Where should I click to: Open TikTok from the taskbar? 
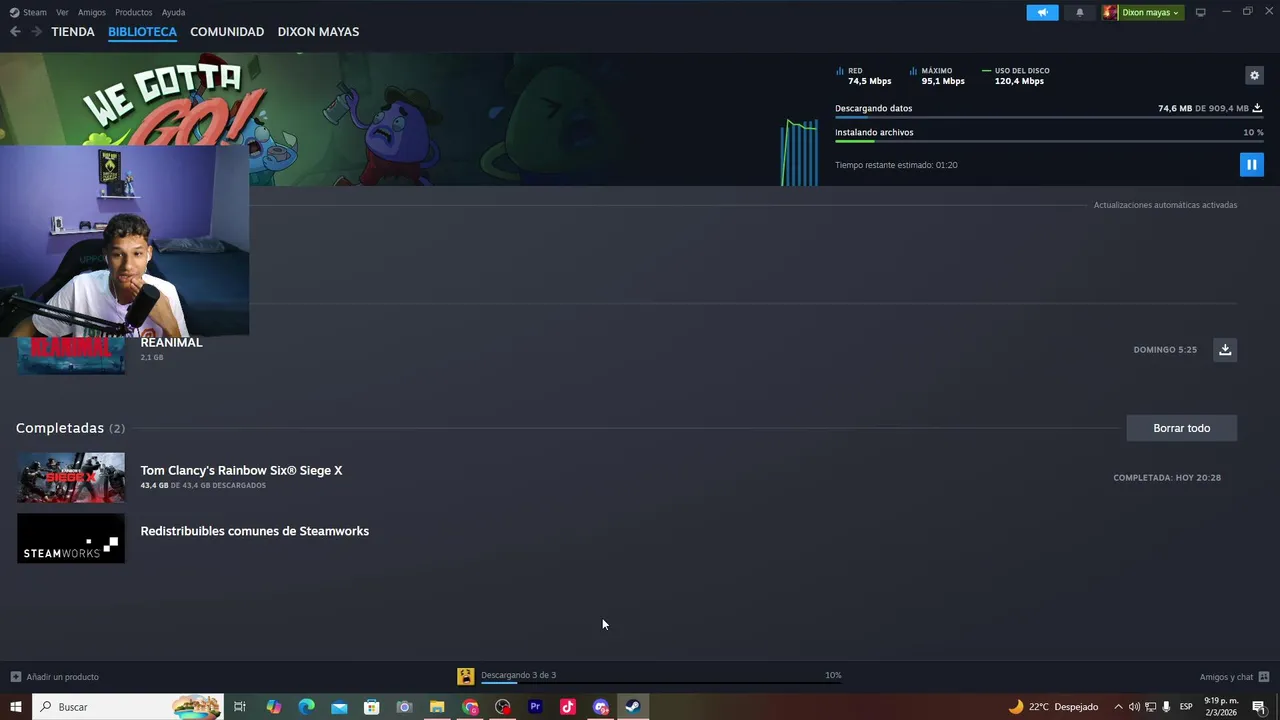pos(568,707)
